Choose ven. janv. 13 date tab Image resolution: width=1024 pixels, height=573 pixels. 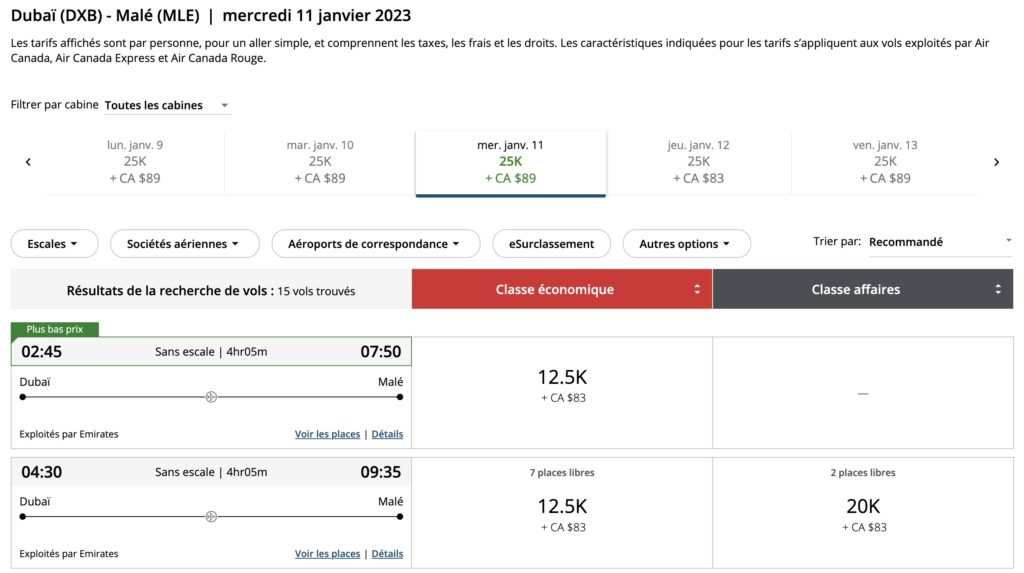(885, 162)
